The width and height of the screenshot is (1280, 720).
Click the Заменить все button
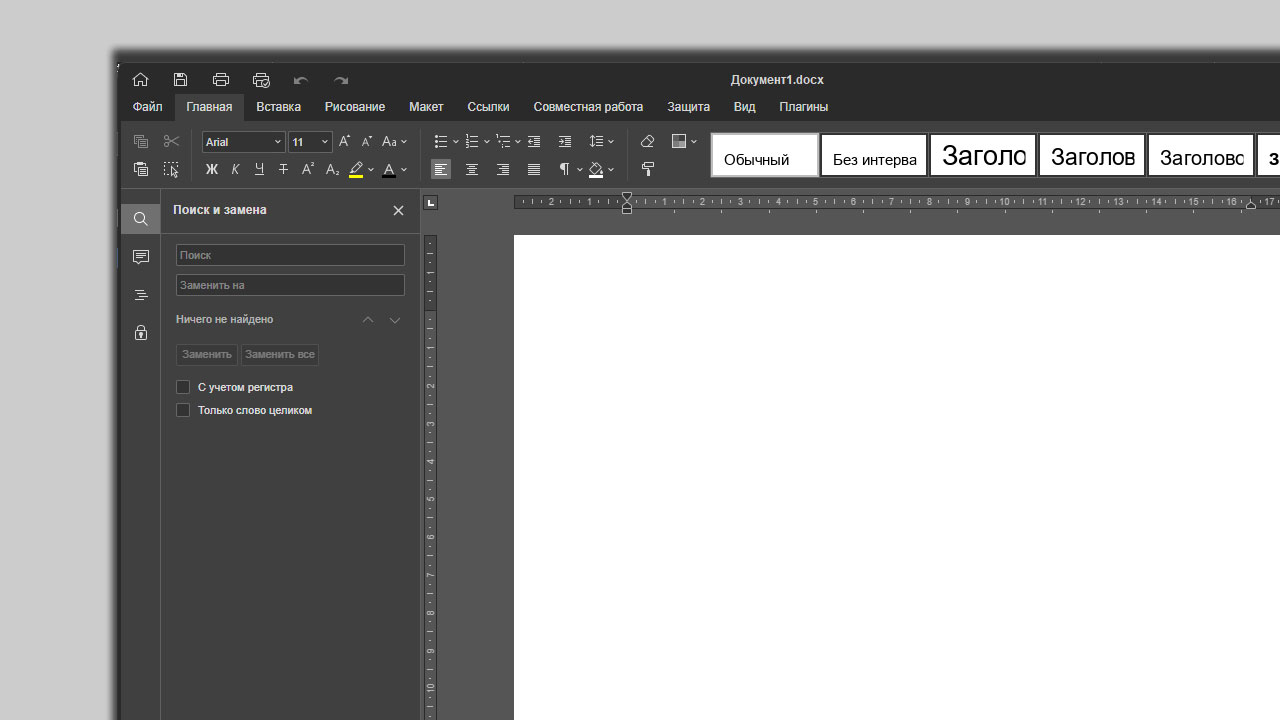point(280,354)
